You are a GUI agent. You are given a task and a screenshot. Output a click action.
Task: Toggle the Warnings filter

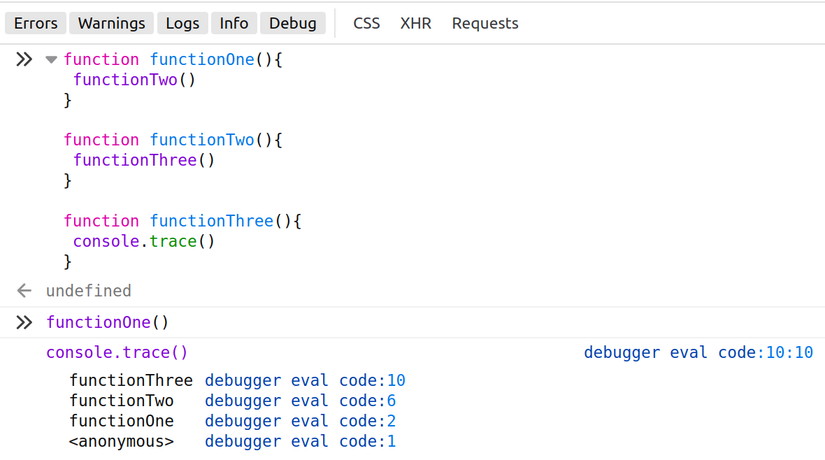pos(112,23)
